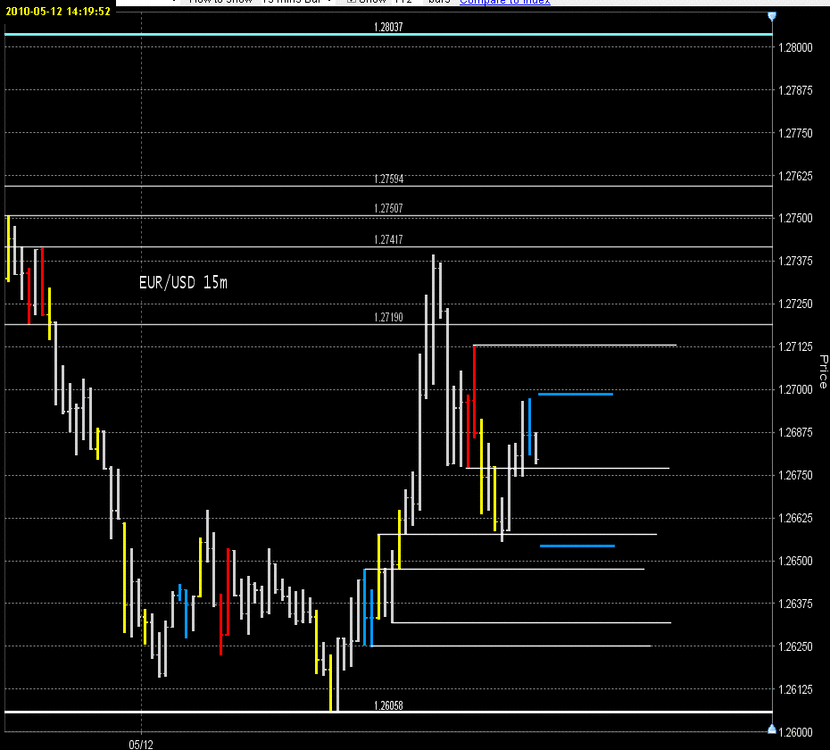Click the 1.27190 level label
This screenshot has height=750, width=830.
point(388,317)
